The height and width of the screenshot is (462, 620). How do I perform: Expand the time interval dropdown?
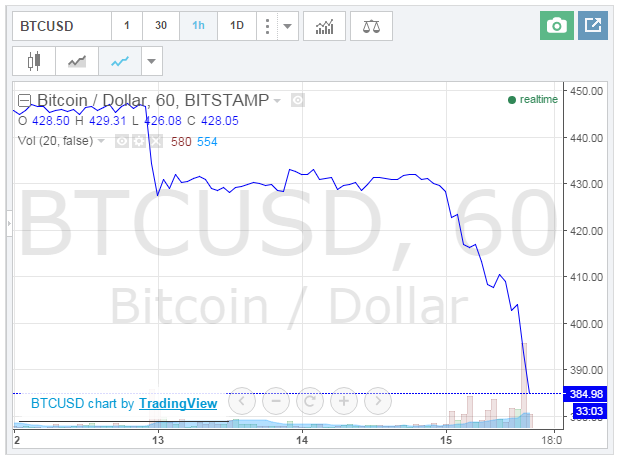pos(288,26)
